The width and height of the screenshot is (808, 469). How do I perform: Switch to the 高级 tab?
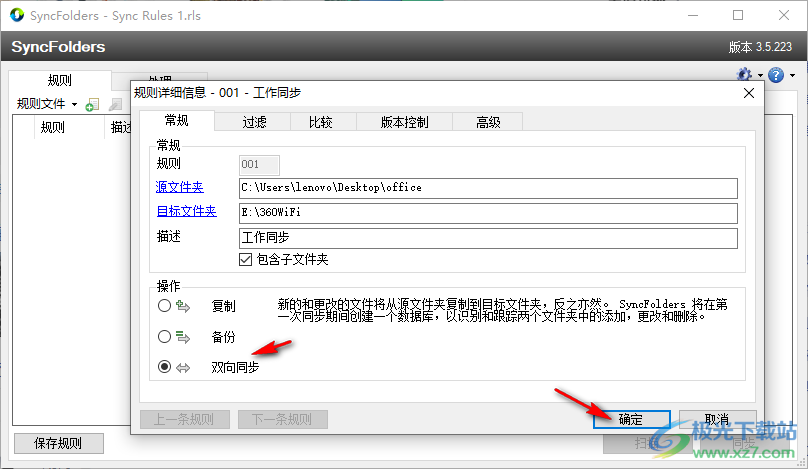point(488,122)
